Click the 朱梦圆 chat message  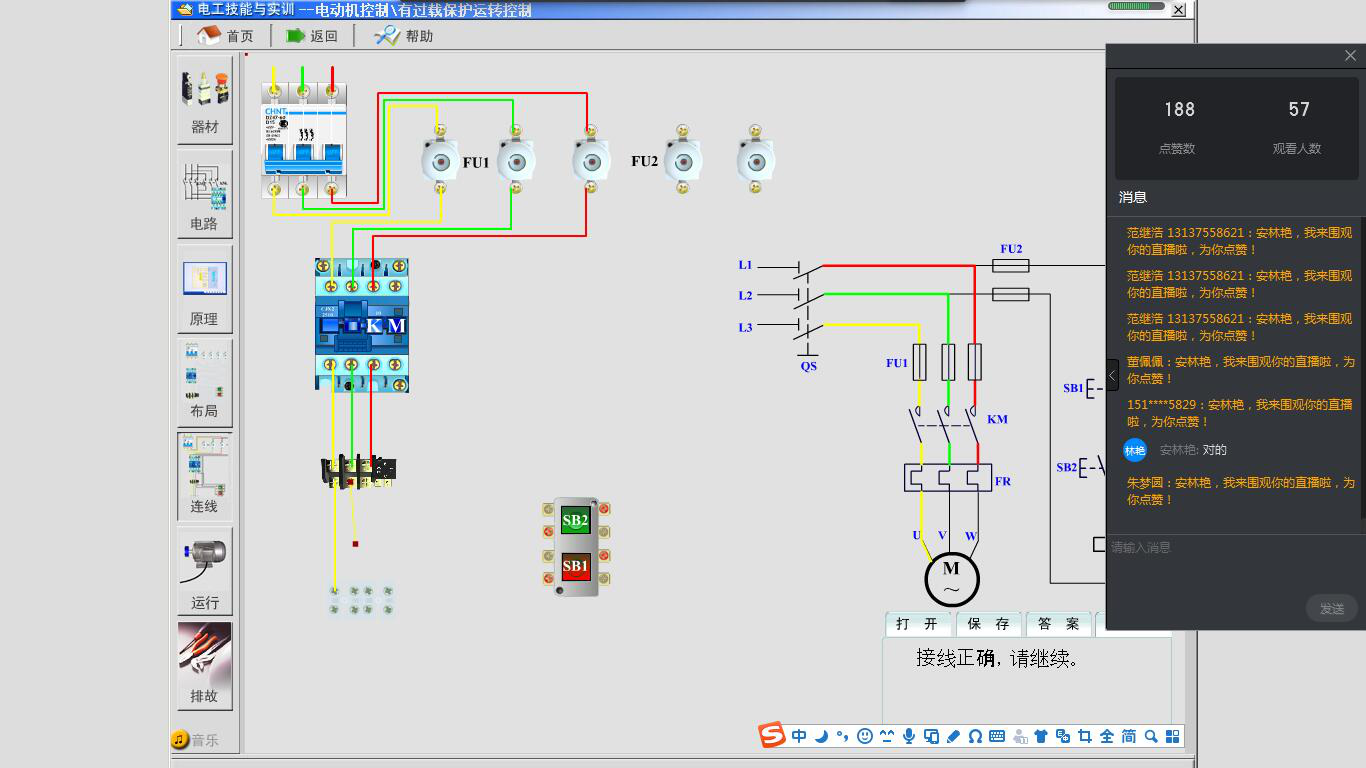click(1241, 491)
